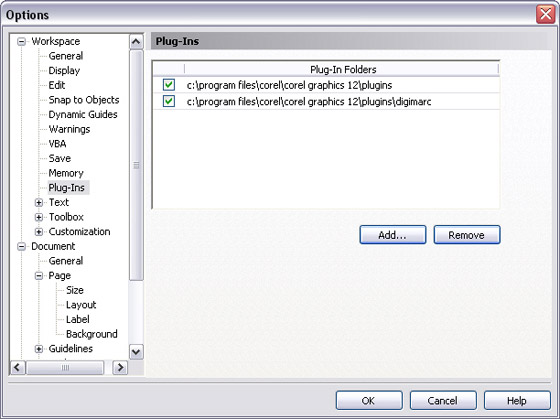Collapse the Workspace tree node
Image resolution: width=560 pixels, height=419 pixels.
pyautogui.click(x=21, y=41)
